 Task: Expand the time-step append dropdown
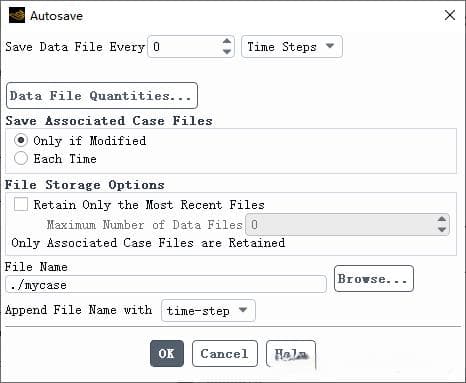point(208,311)
